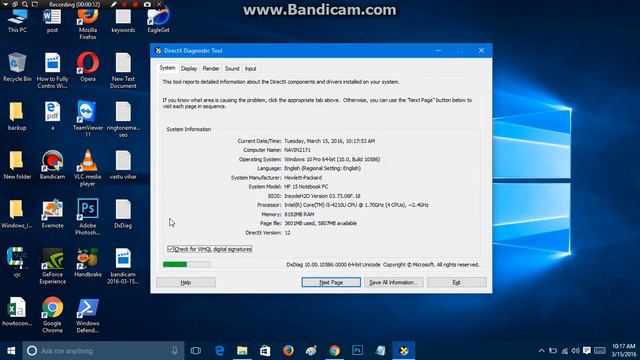Open Chrome from the taskbar
The image size is (640, 360).
[x=335, y=351]
